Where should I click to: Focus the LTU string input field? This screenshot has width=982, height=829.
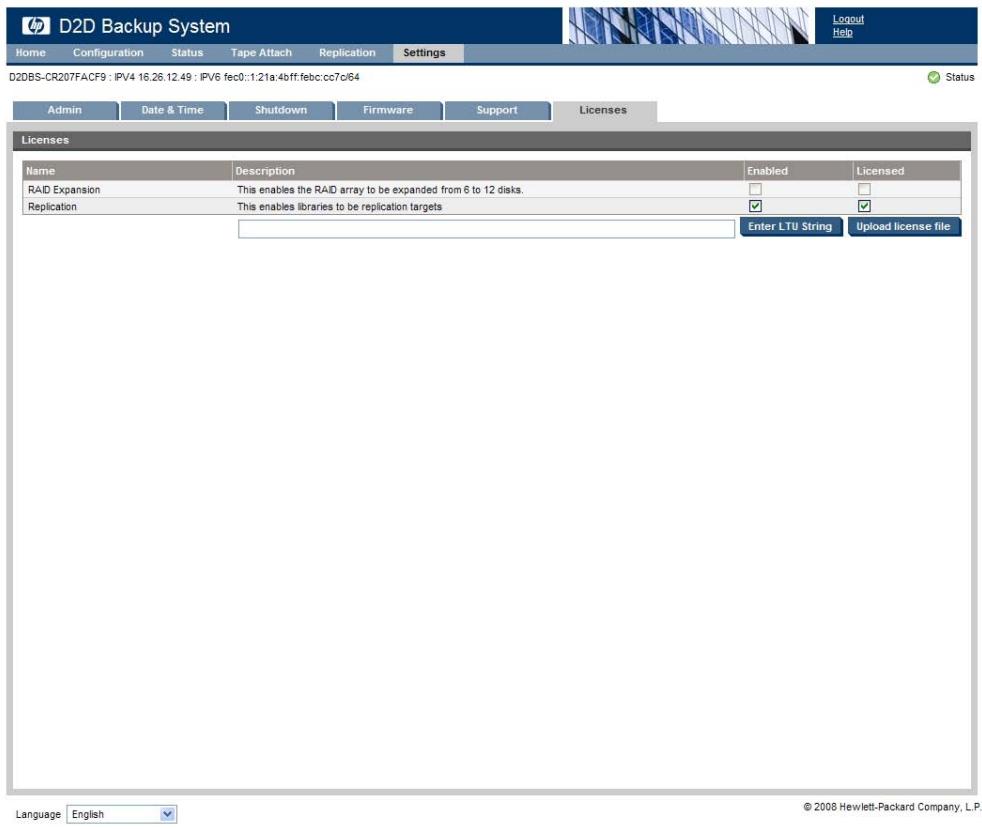pyautogui.click(x=486, y=229)
